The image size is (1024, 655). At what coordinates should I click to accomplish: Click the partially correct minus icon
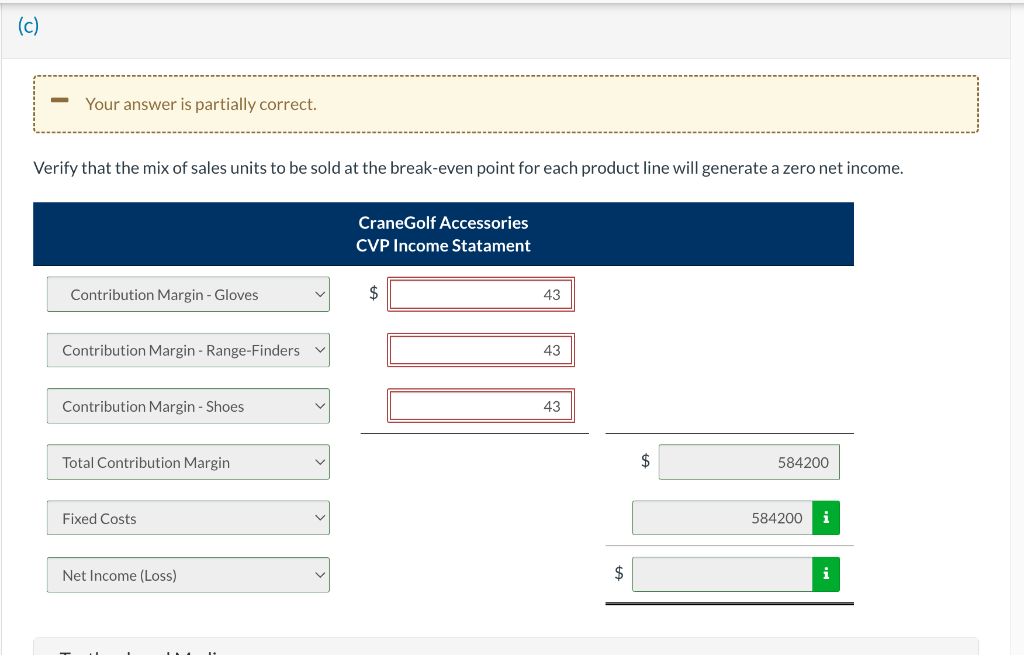(x=59, y=100)
